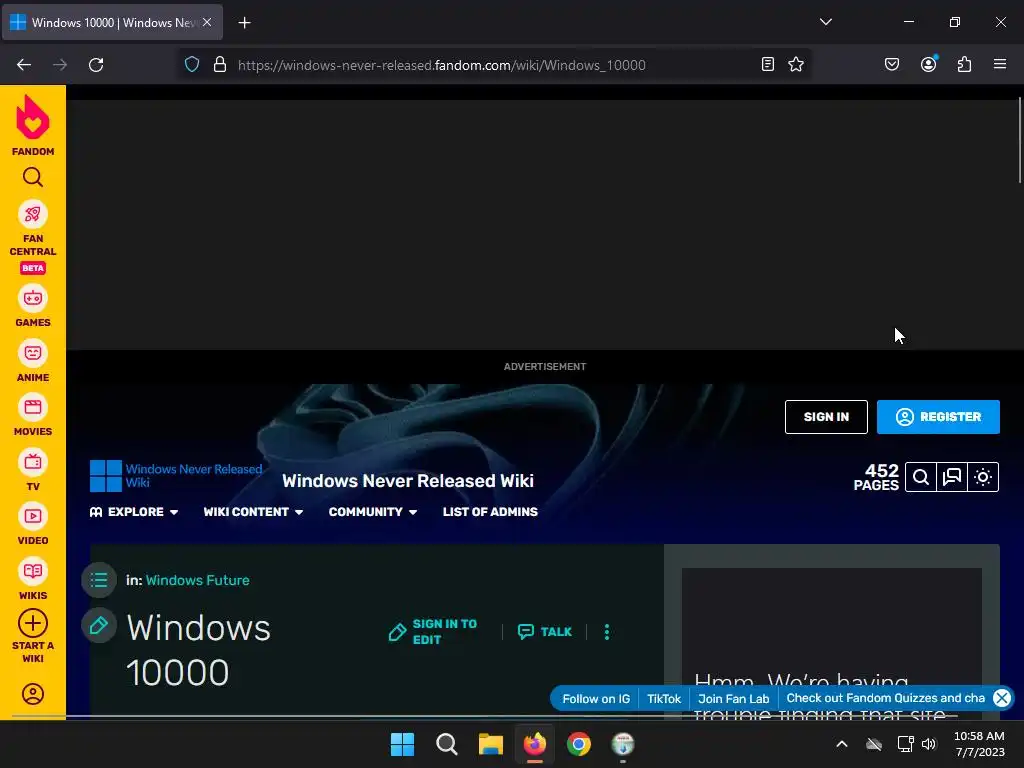List all tabs dropdown arrow

[x=826, y=22]
